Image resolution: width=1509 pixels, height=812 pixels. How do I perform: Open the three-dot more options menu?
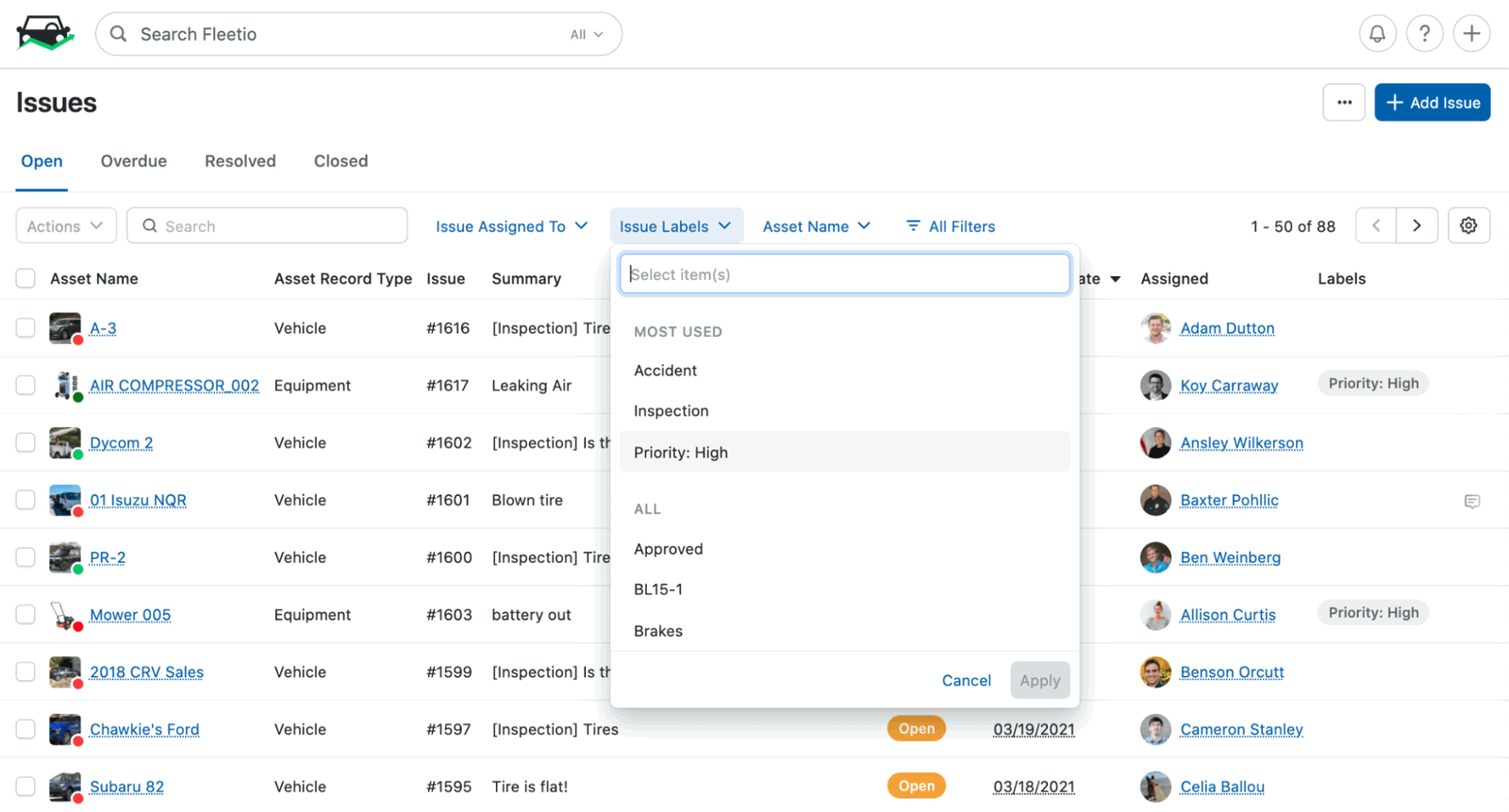tap(1344, 102)
